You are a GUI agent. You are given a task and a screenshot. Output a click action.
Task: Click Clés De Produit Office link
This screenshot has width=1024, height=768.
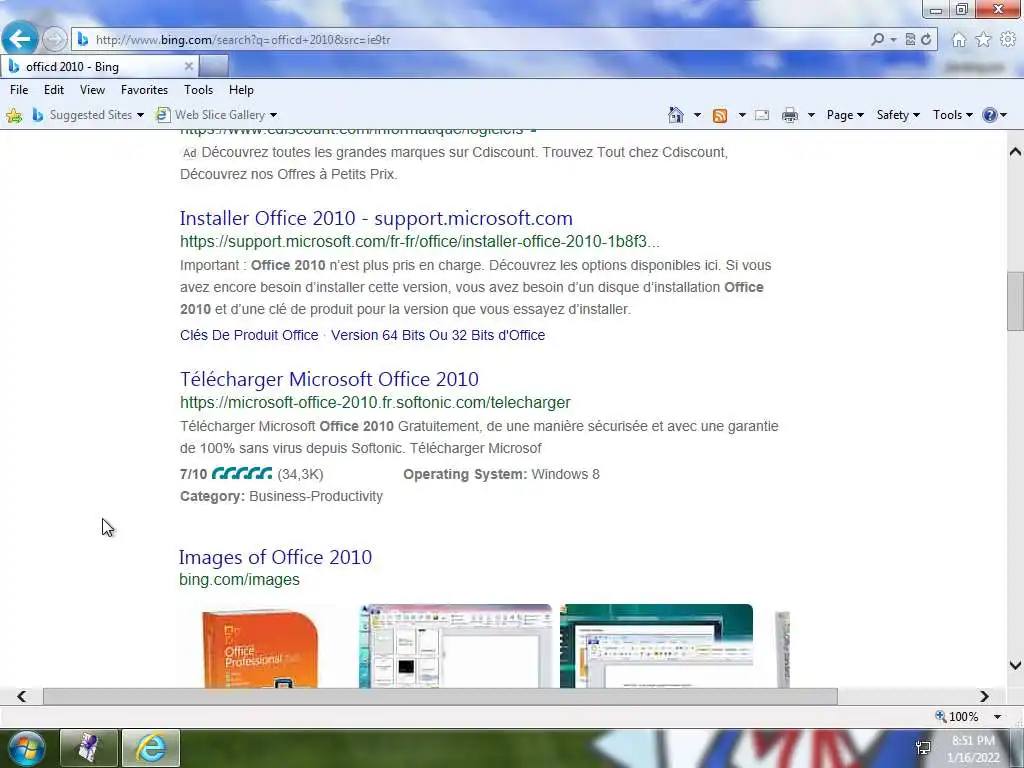249,335
